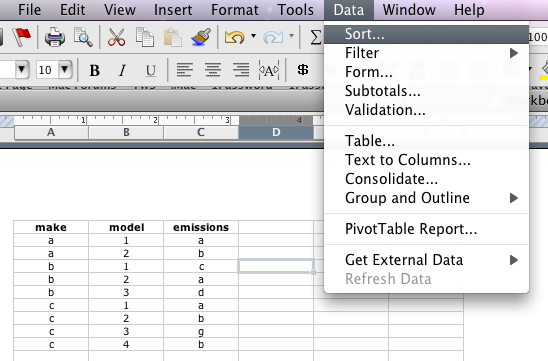Click the AutoSum sigma icon

pyautogui.click(x=316, y=37)
